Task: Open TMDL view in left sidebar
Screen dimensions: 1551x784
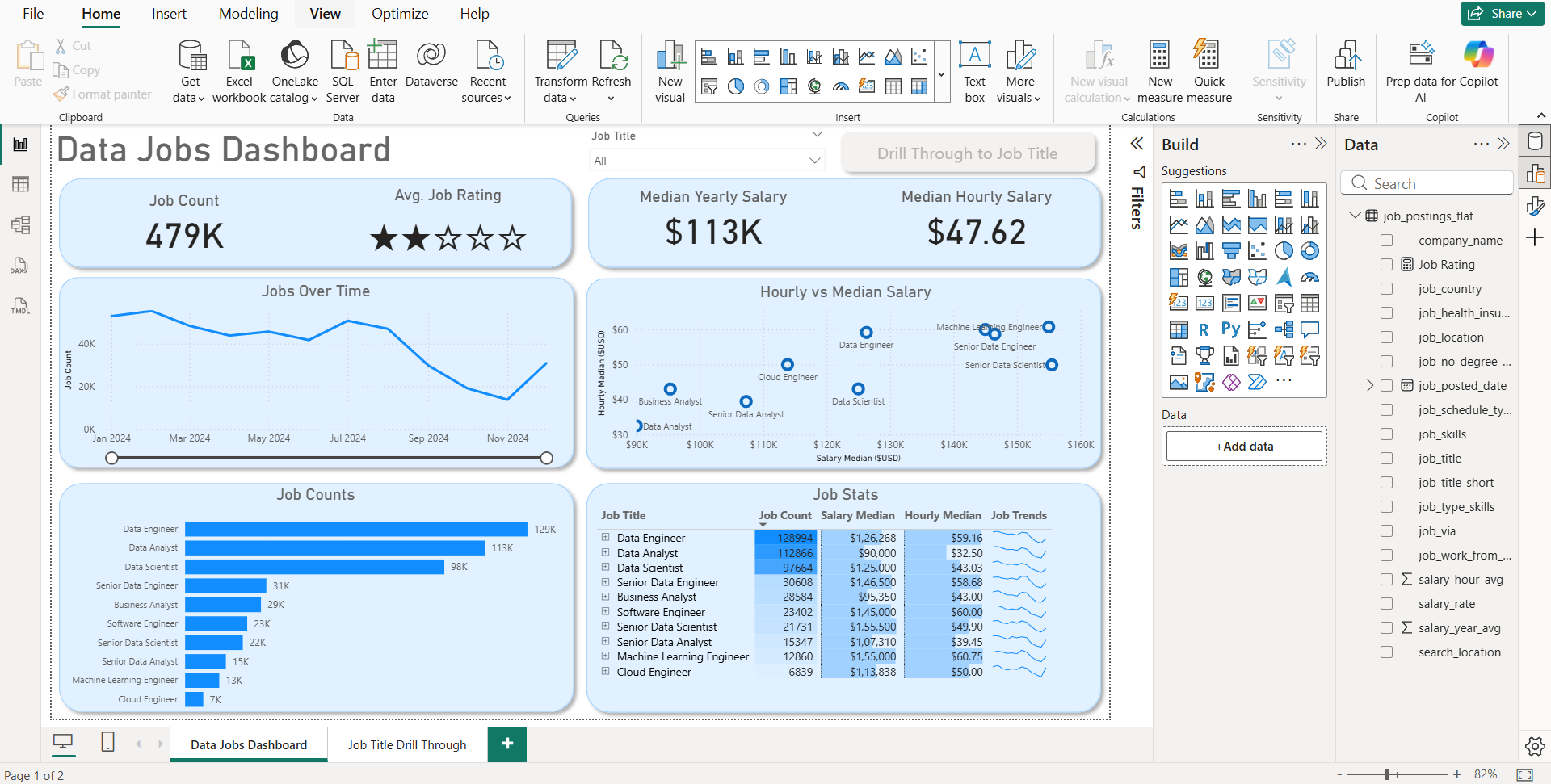Action: (21, 306)
